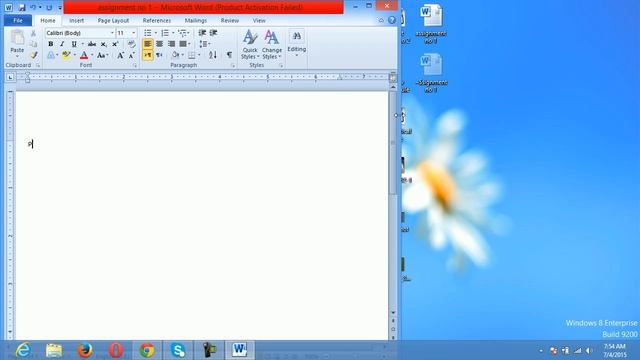This screenshot has width=640, height=360.
Task: Minimize the ribbon with caret icon
Action: coord(381,20)
